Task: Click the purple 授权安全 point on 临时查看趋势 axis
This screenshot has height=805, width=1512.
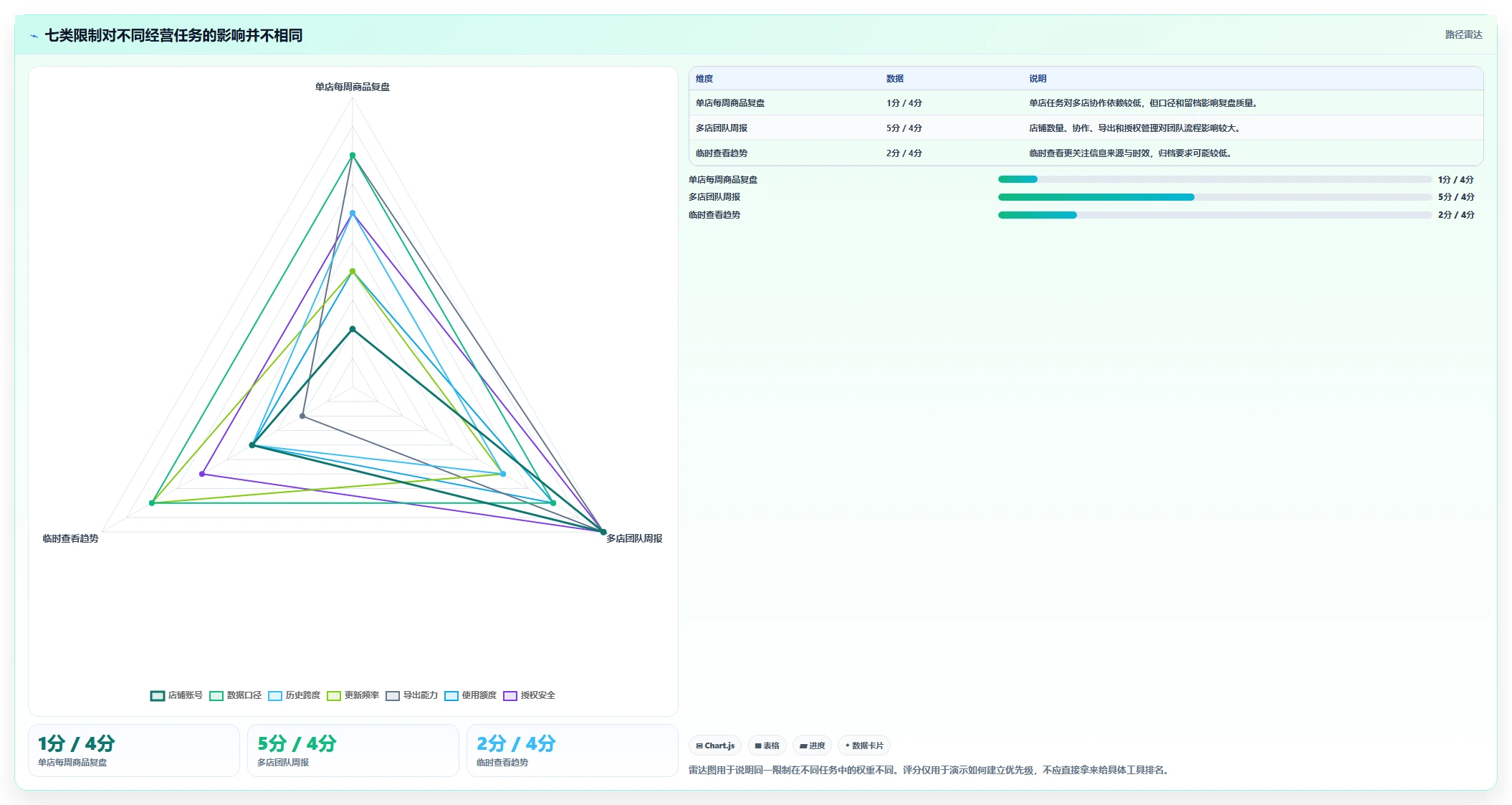Action: pyautogui.click(x=202, y=474)
